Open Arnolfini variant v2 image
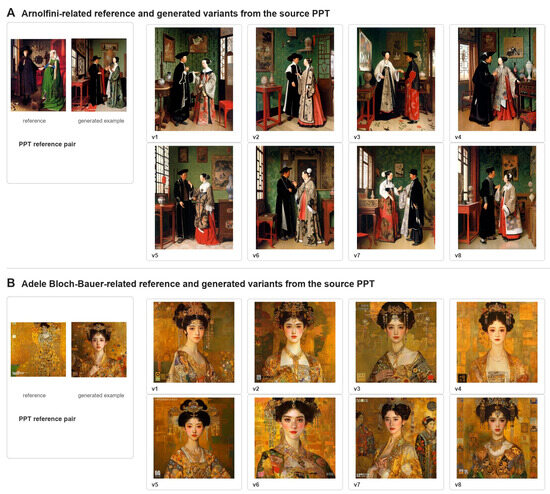 point(295,79)
